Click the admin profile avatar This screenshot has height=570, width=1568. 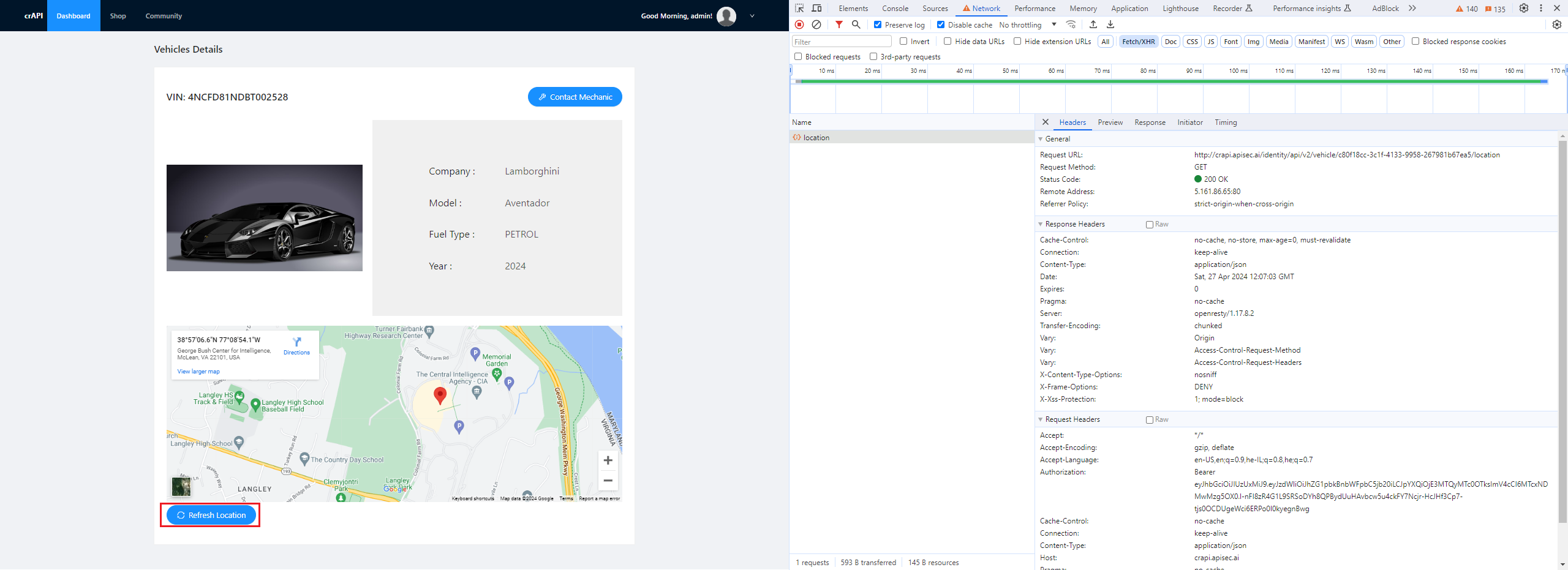(726, 16)
